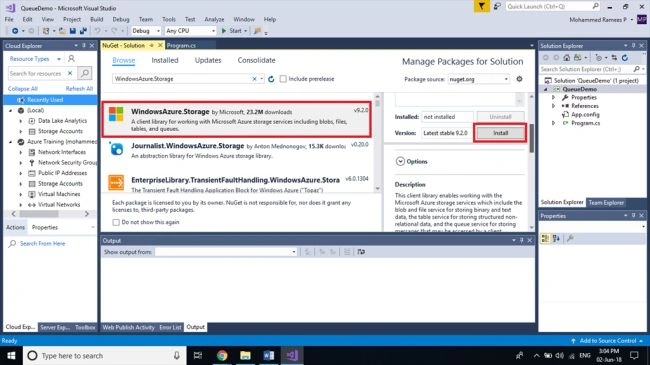
Task: Open Google Chrome from the taskbar
Action: 222,355
